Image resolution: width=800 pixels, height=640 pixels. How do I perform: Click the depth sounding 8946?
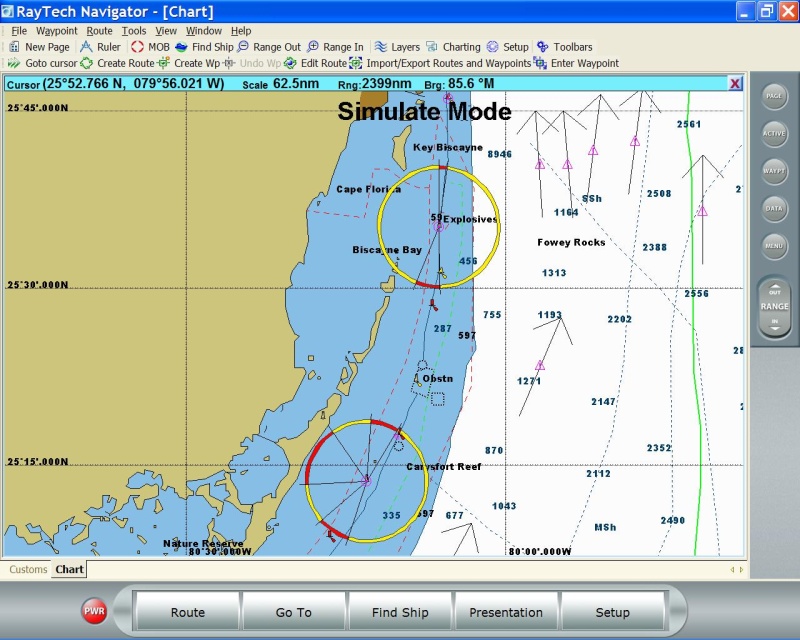point(499,154)
